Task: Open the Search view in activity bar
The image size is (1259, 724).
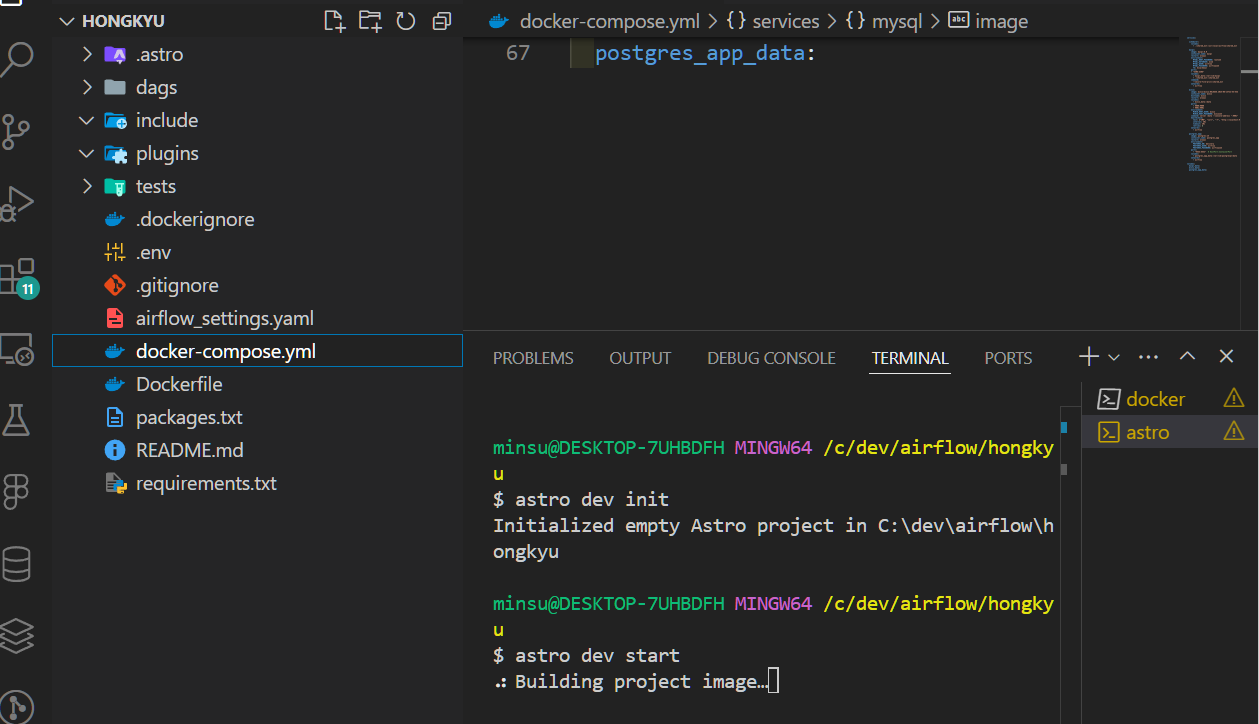Action: click(17, 59)
